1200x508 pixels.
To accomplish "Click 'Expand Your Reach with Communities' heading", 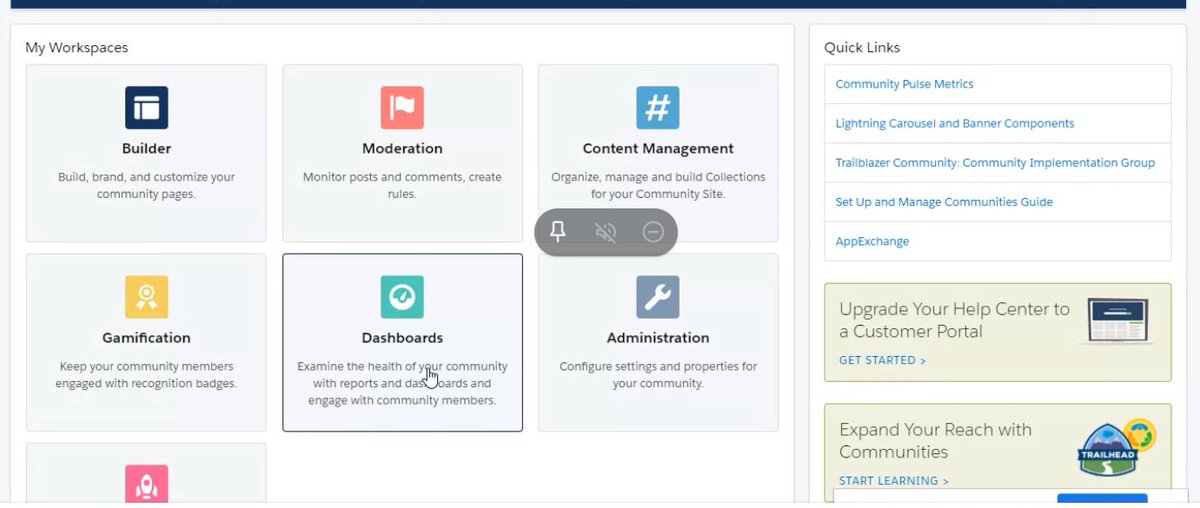I will tap(935, 441).
